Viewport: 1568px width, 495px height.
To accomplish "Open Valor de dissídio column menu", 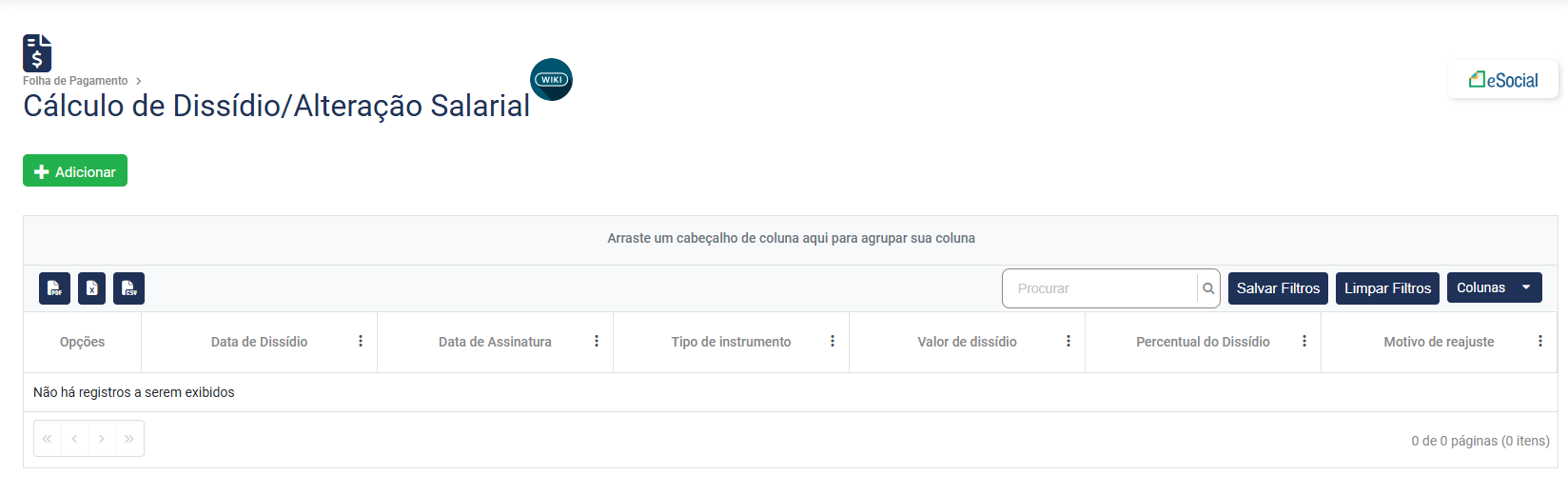I will [x=1068, y=341].
